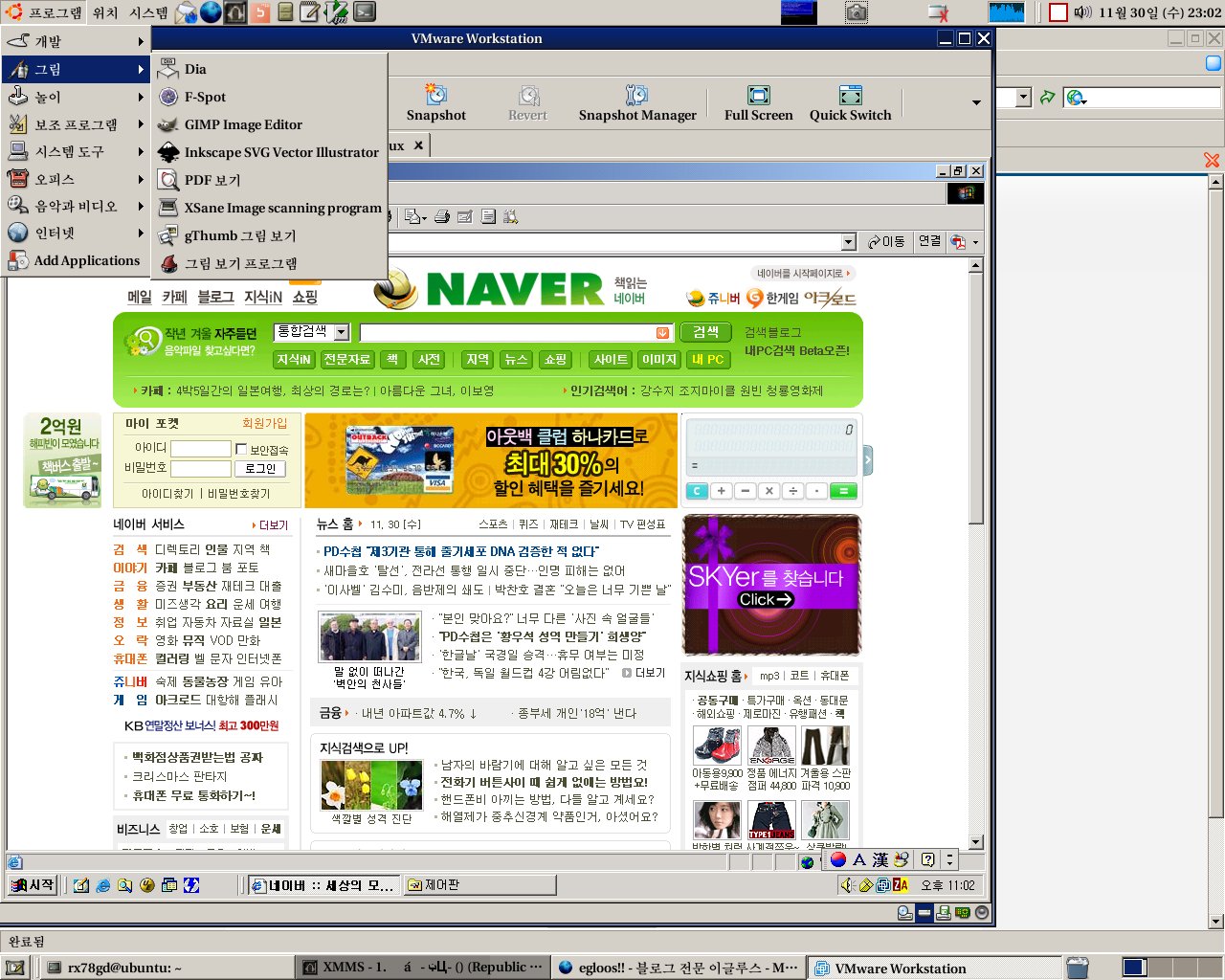Click the screenshot camera panel icon
This screenshot has width=1225, height=980.
[x=857, y=12]
